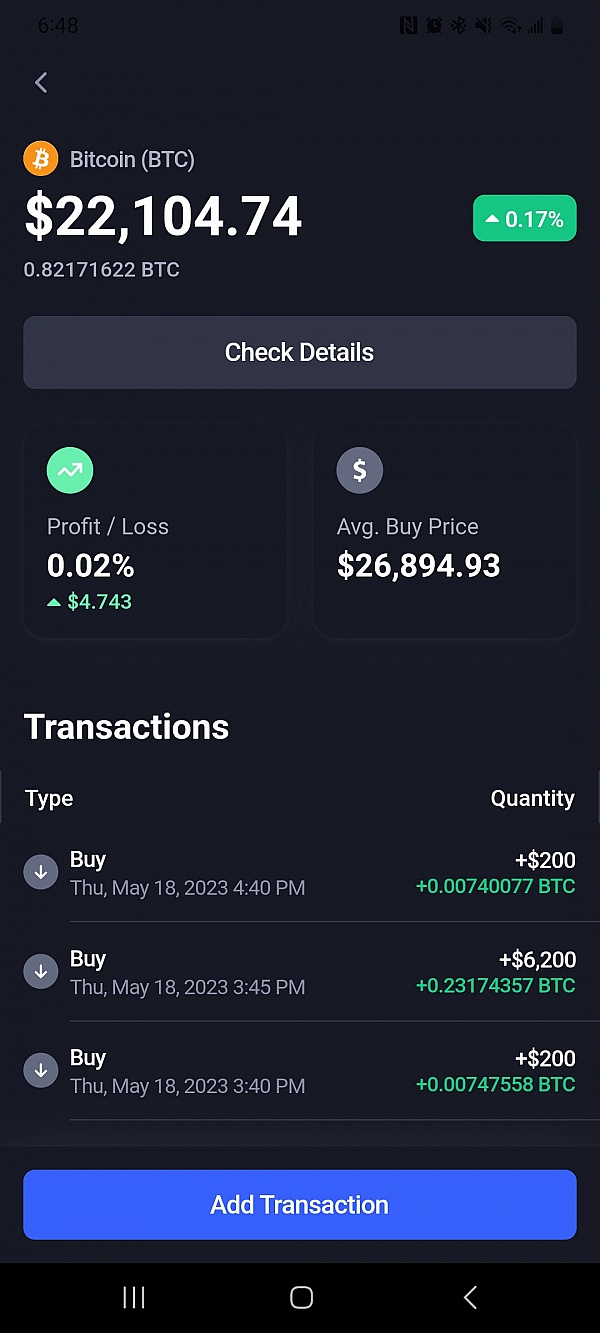Click the Type column header

[x=49, y=798]
